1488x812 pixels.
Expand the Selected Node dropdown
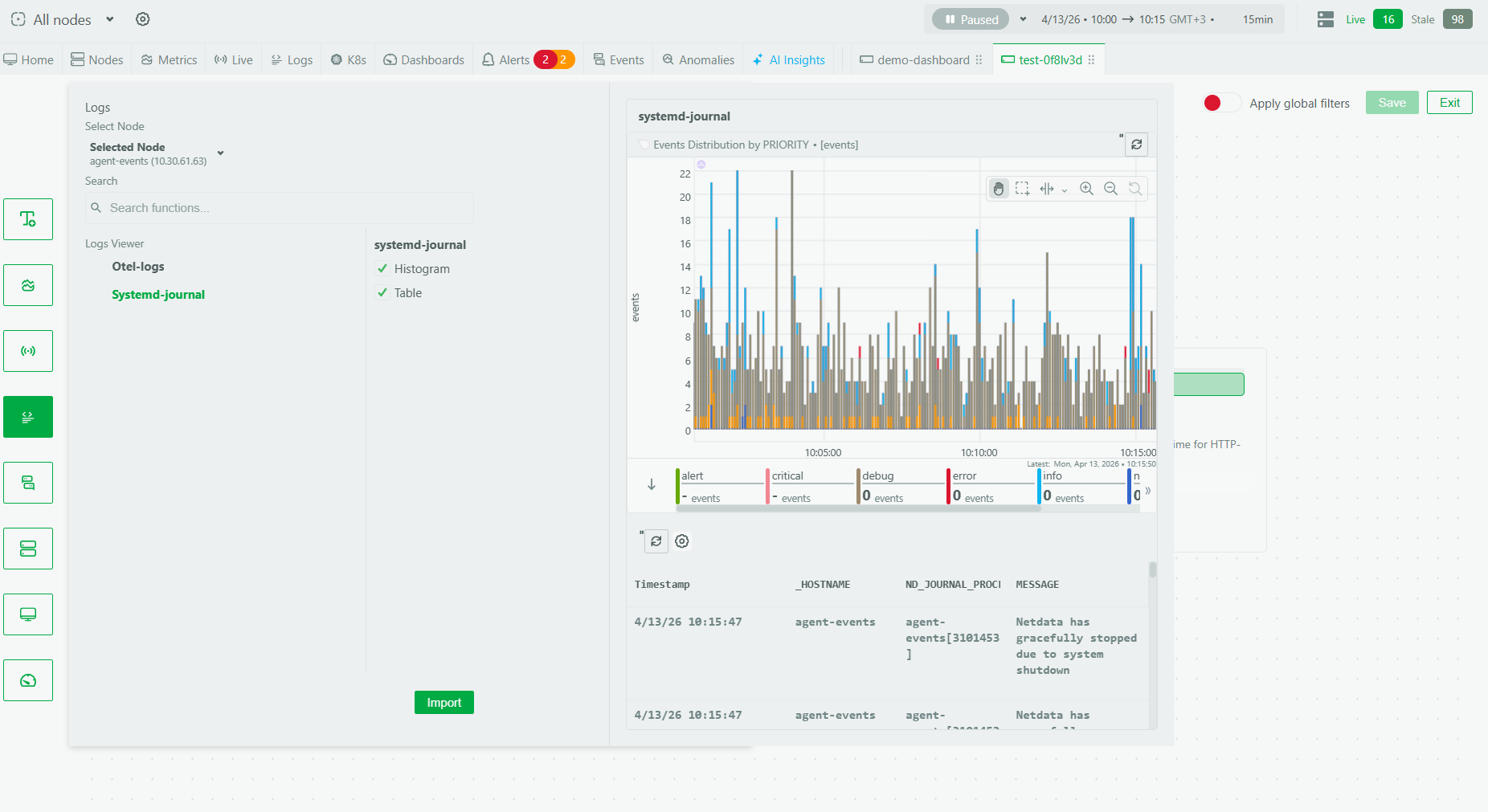pyautogui.click(x=219, y=153)
